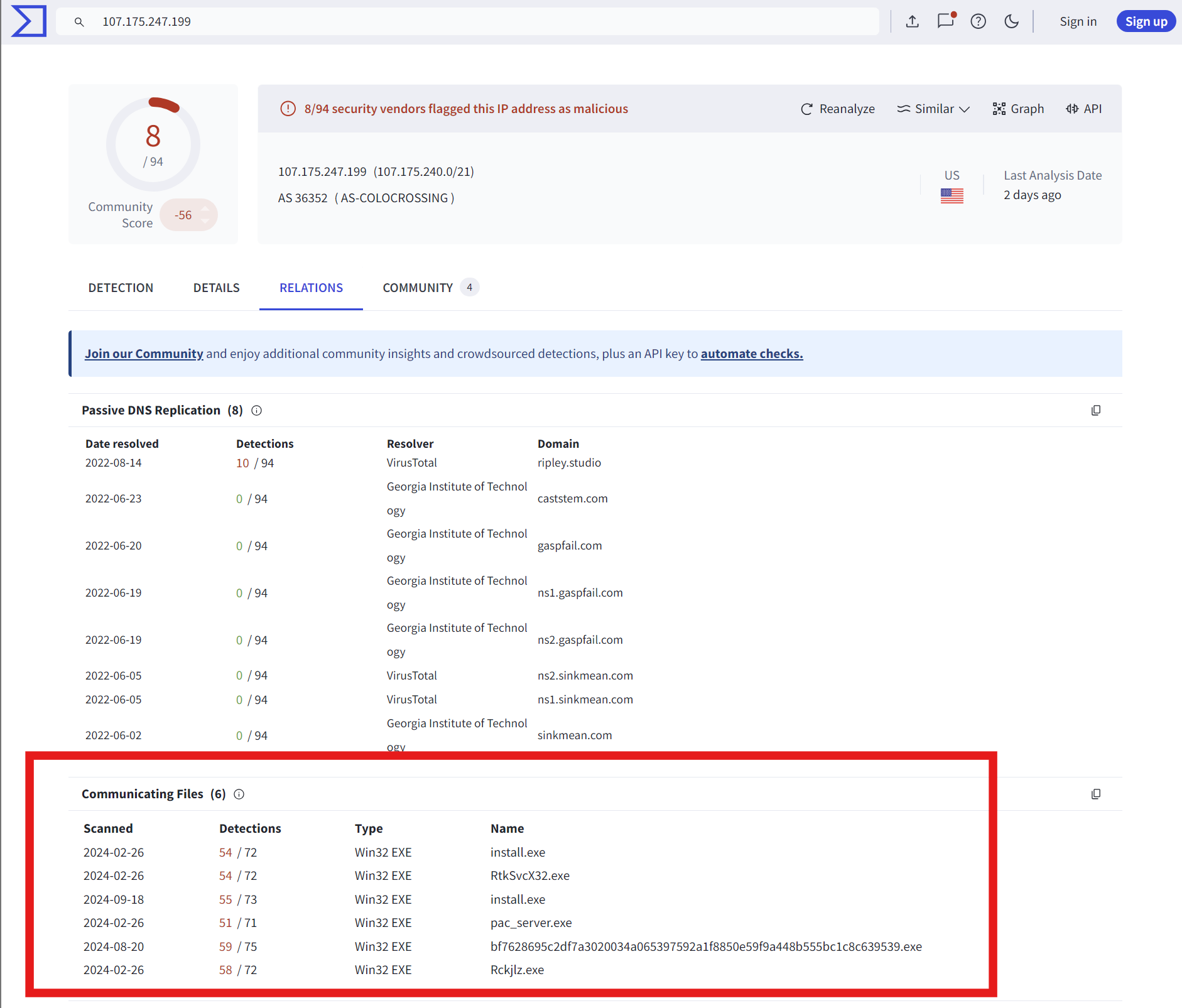Click the Sign in link
This screenshot has width=1182, height=1008.
click(1078, 21)
